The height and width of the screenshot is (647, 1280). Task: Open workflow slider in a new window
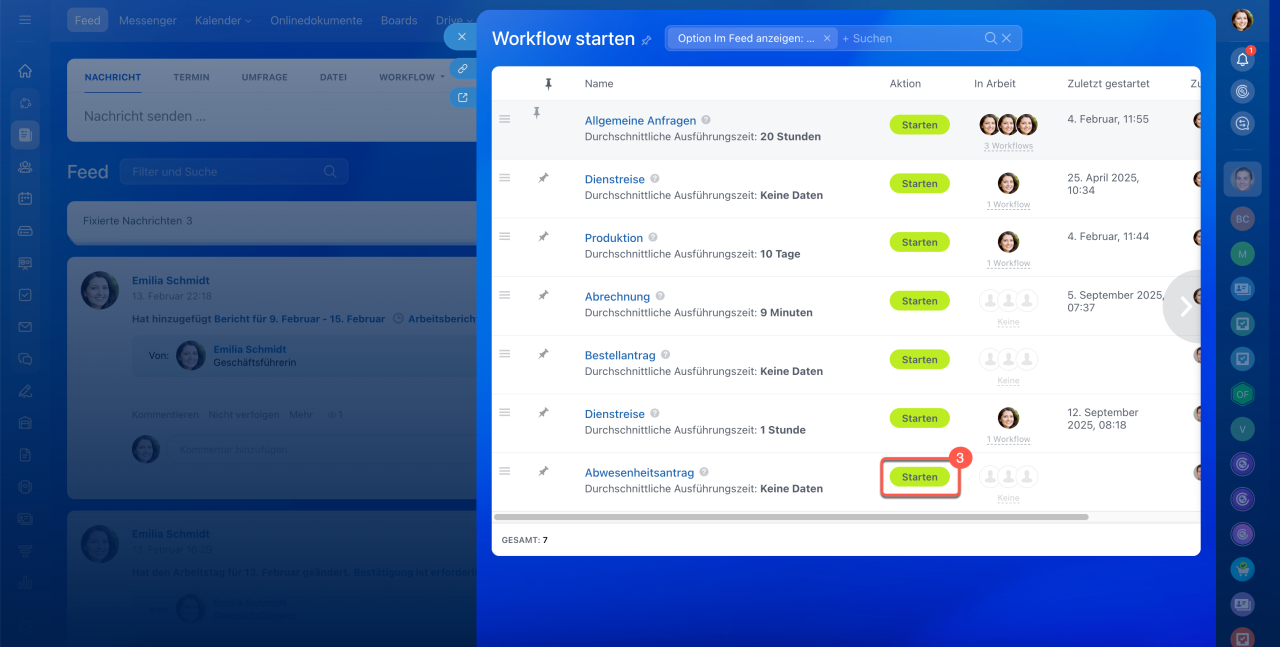point(462,97)
